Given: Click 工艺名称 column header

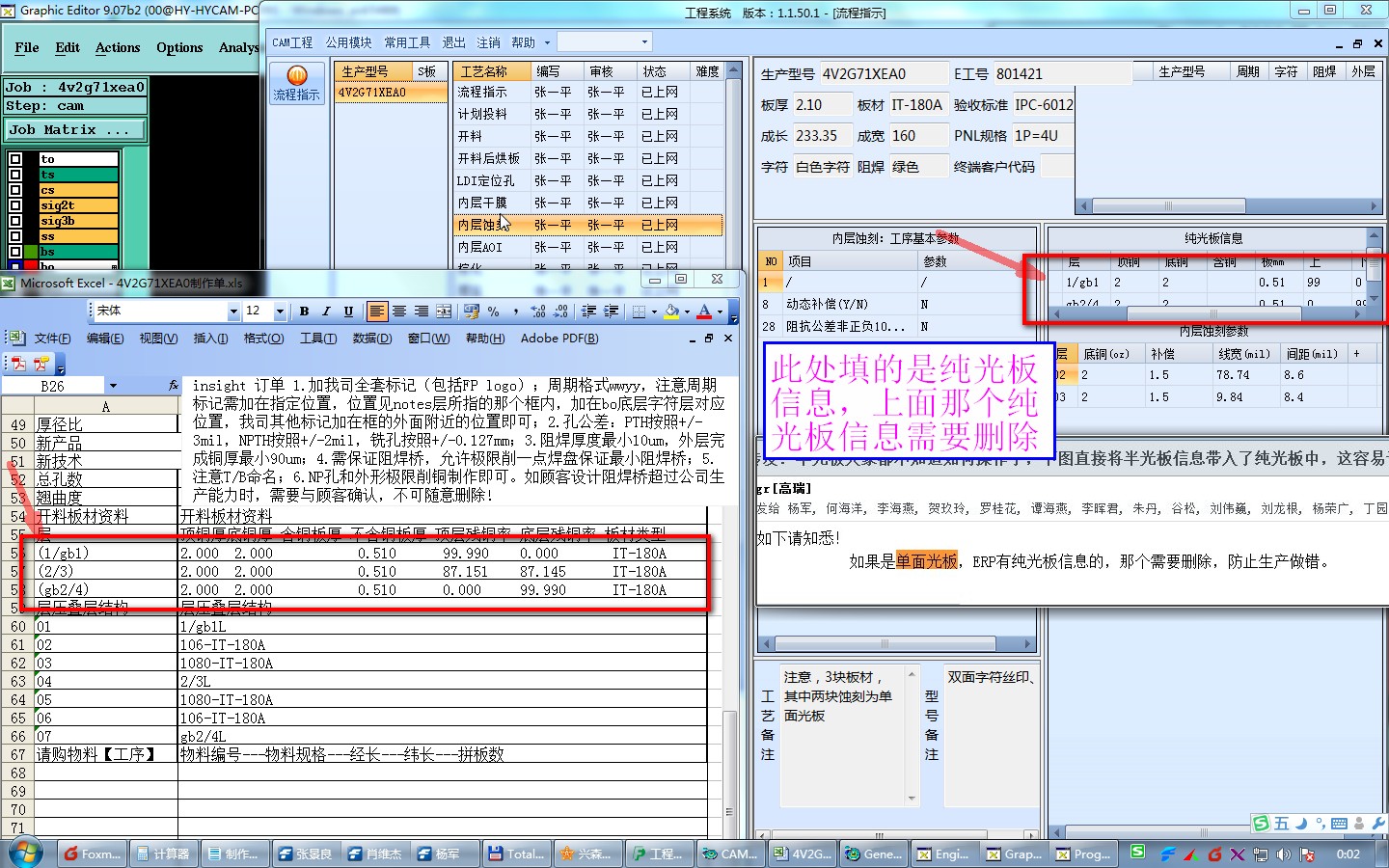Looking at the screenshot, I should click(x=492, y=71).
